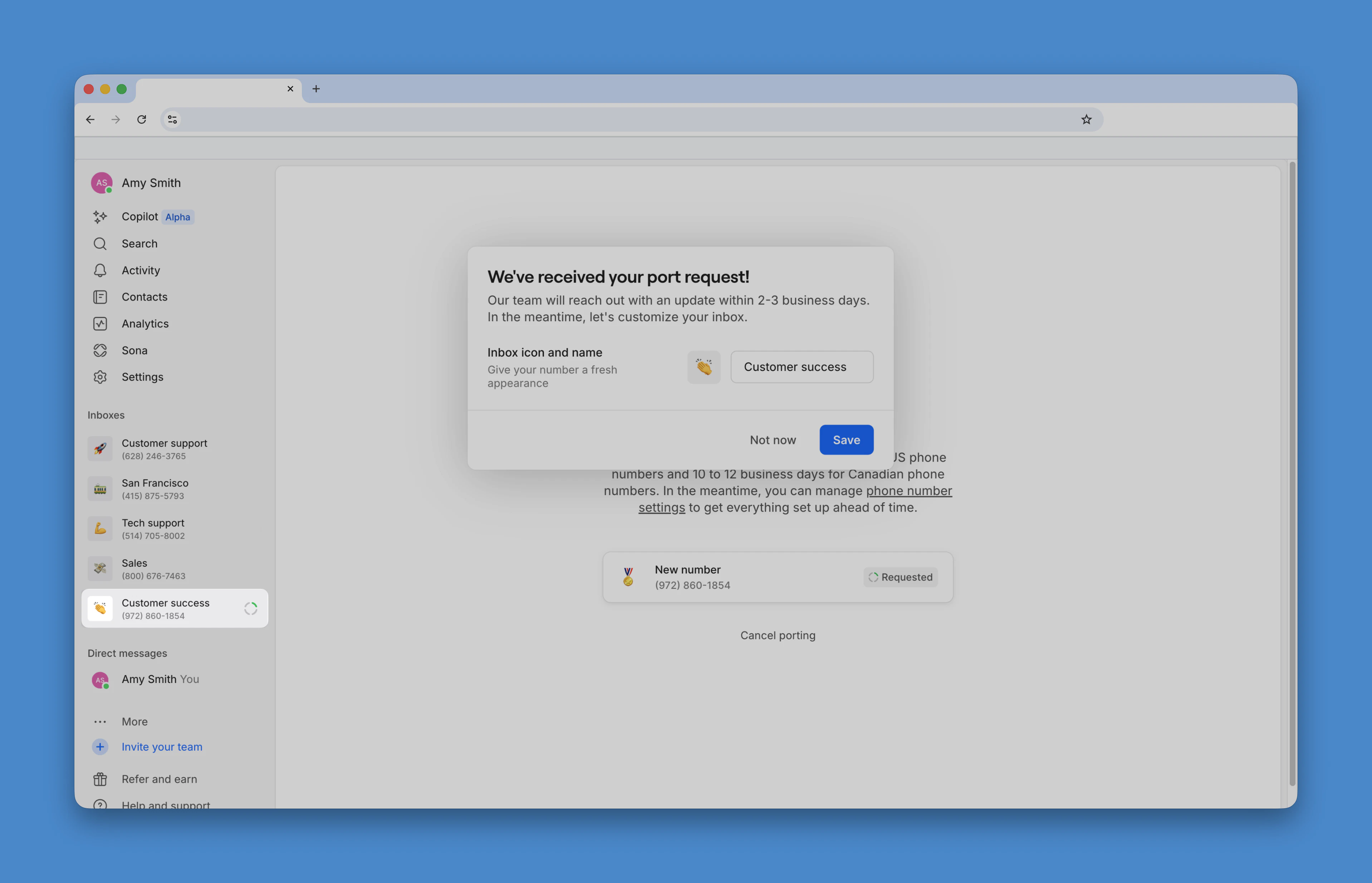Image resolution: width=1372 pixels, height=883 pixels.
Task: Click the medal icon on New number card
Action: click(x=628, y=577)
